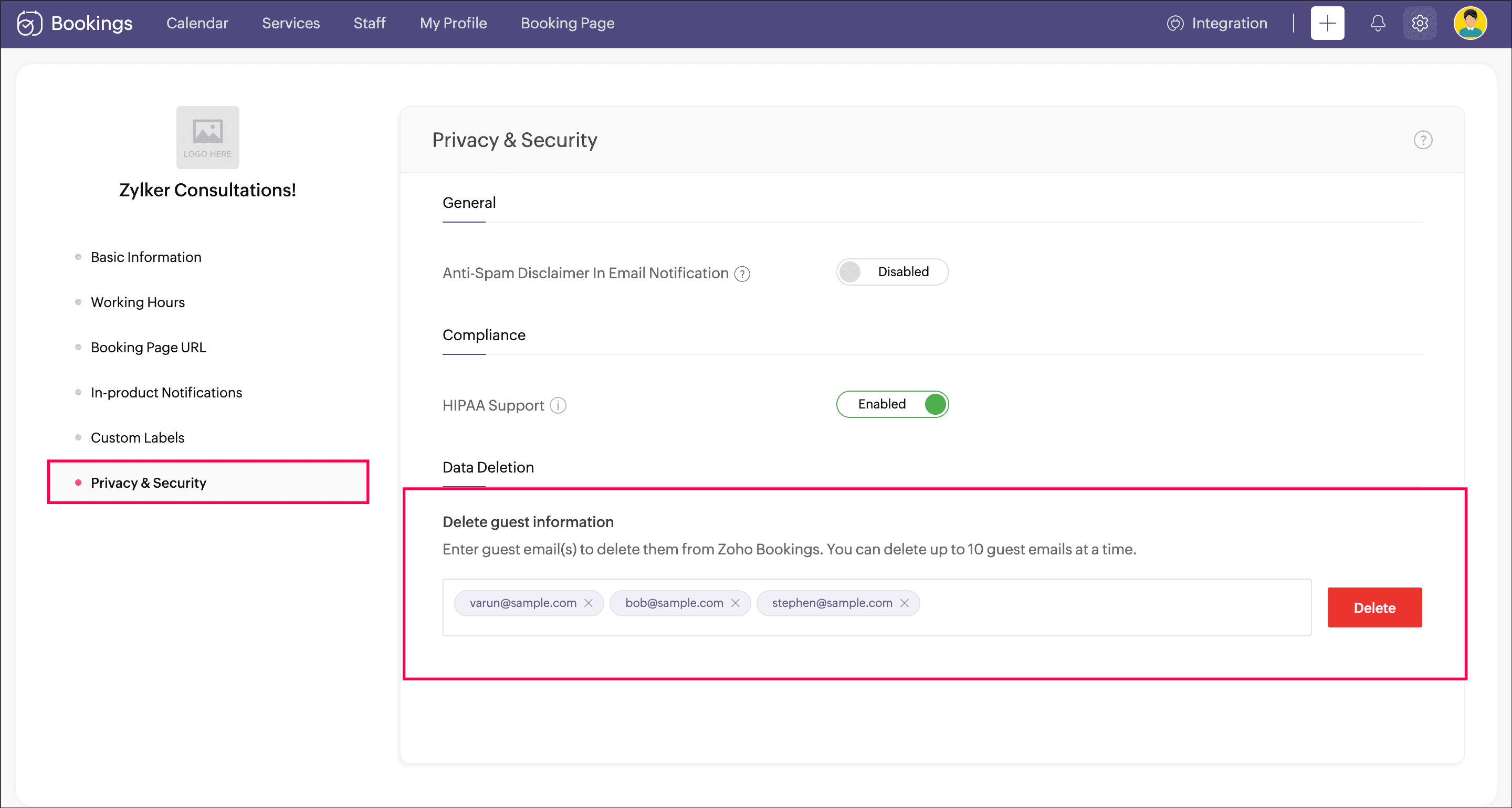Open the notifications bell
Image resolution: width=1512 pixels, height=808 pixels.
point(1378,24)
